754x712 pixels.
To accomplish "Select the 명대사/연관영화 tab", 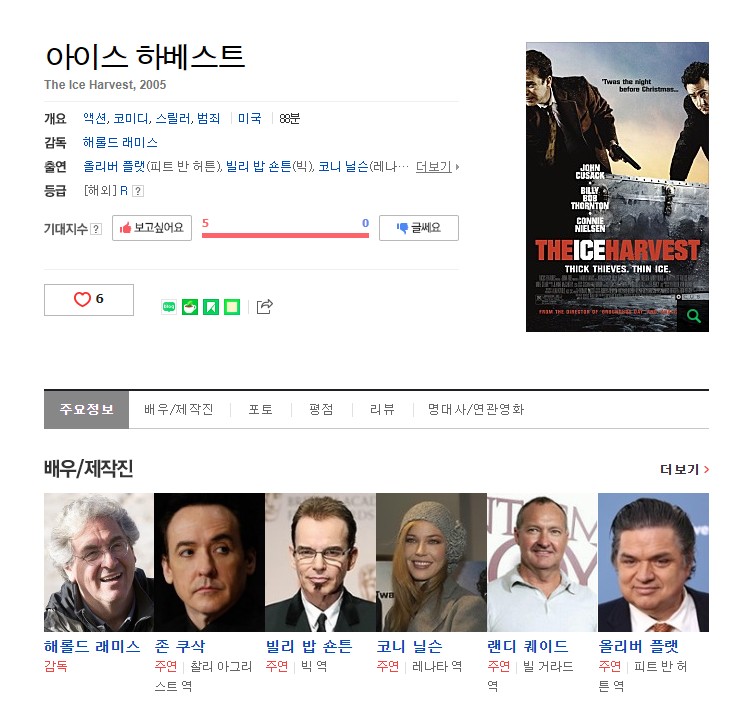I will click(476, 409).
